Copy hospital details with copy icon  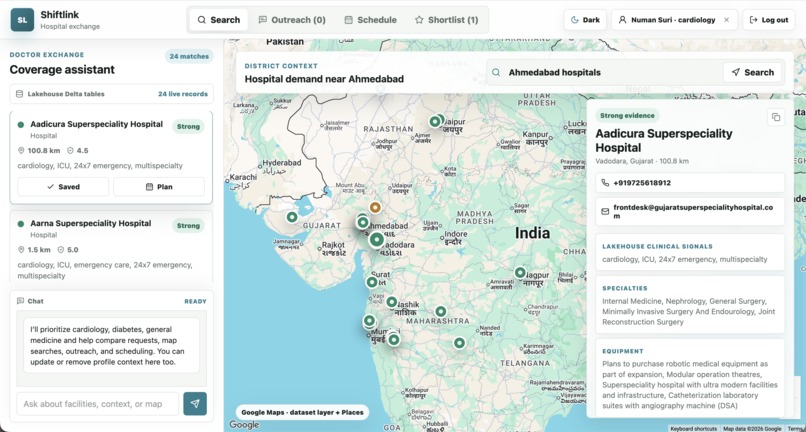776,117
